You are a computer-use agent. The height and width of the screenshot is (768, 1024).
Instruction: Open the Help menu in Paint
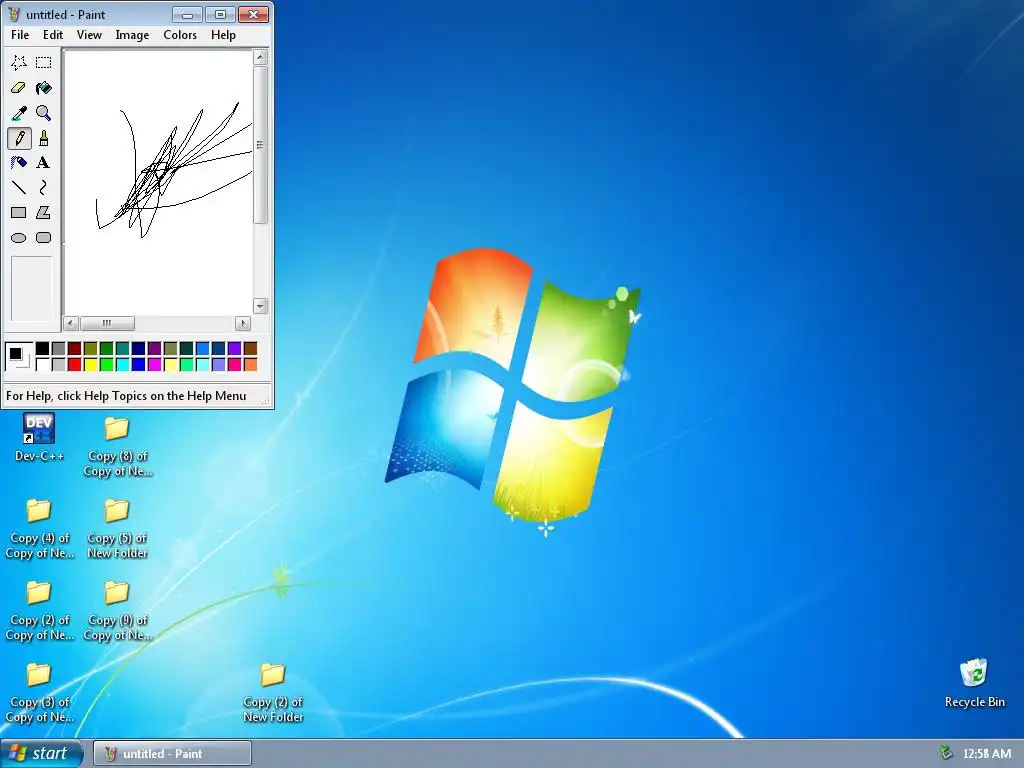click(223, 35)
